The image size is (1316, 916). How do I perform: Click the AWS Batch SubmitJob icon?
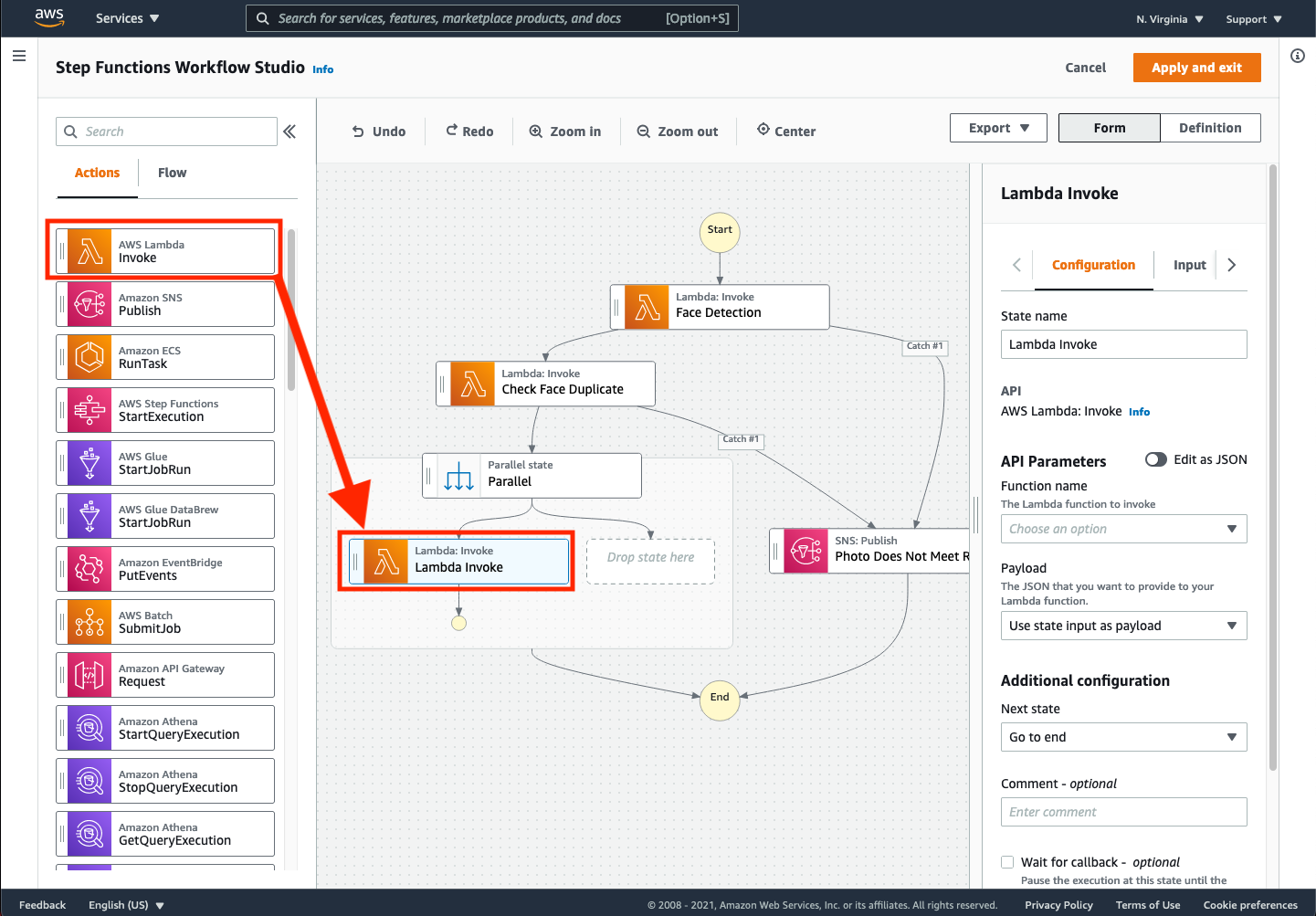[89, 622]
